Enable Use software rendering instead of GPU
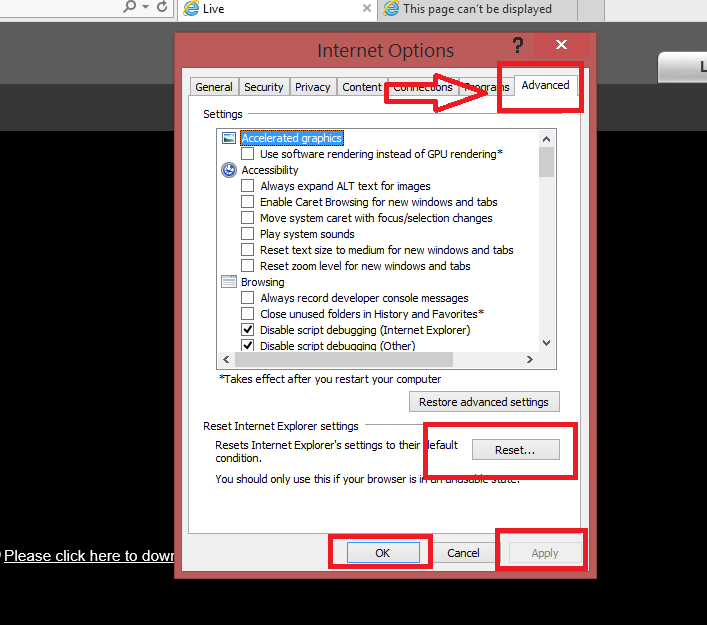This screenshot has width=707, height=625. (x=247, y=154)
